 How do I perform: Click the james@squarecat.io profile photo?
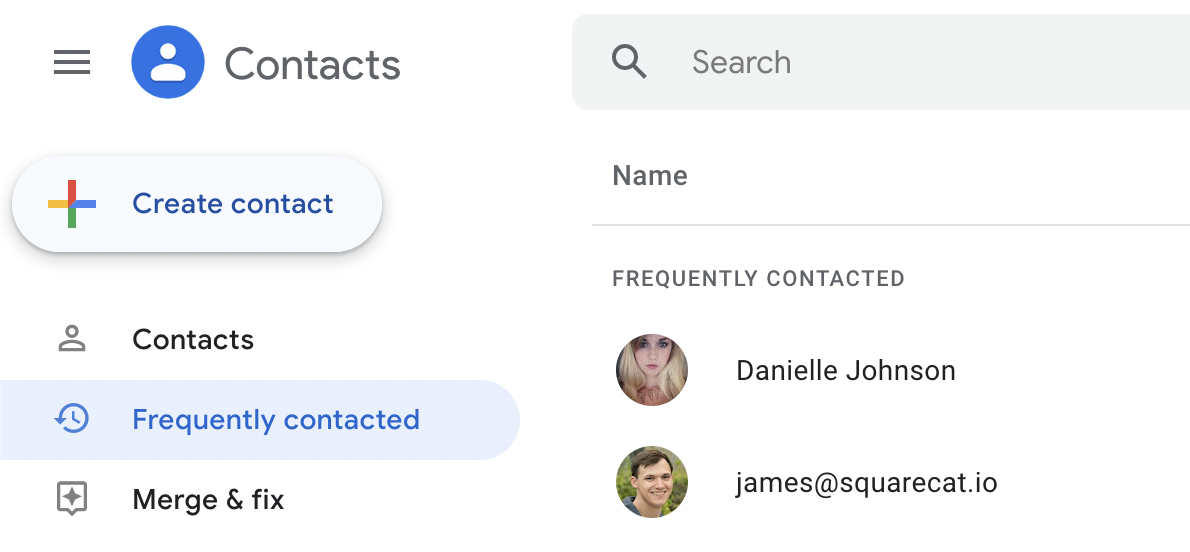[652, 483]
